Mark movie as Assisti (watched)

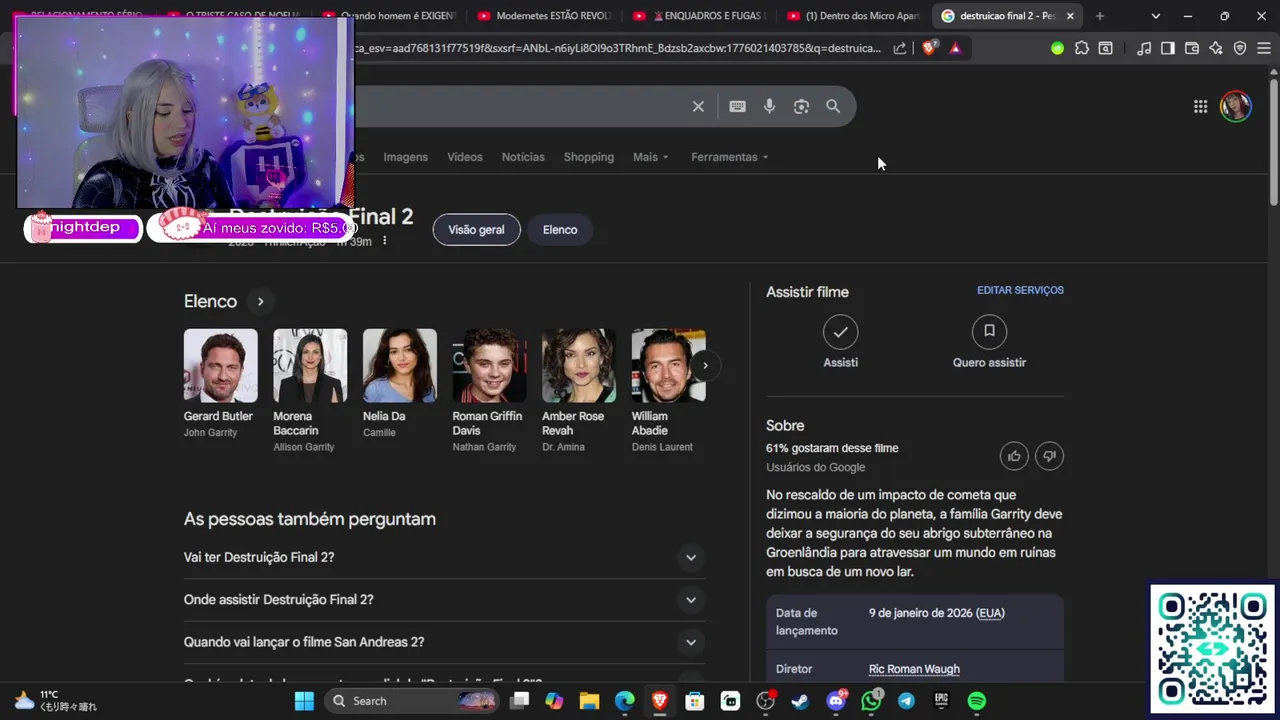point(840,331)
